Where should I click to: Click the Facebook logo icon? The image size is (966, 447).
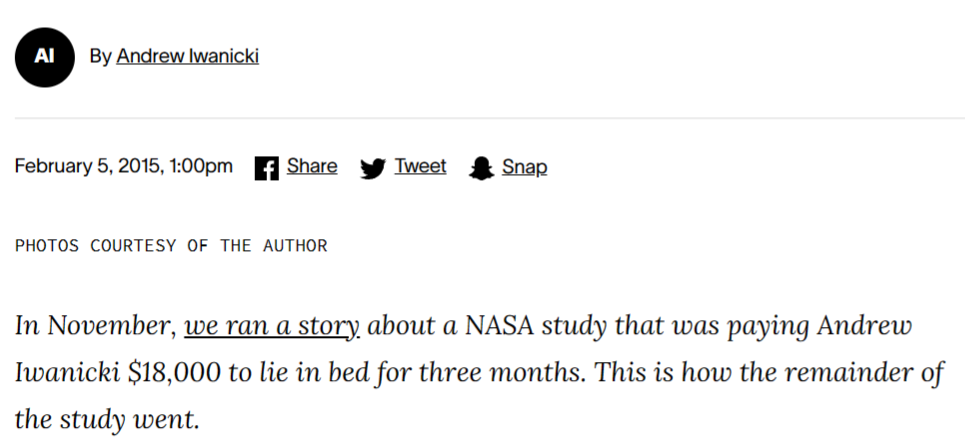(266, 168)
